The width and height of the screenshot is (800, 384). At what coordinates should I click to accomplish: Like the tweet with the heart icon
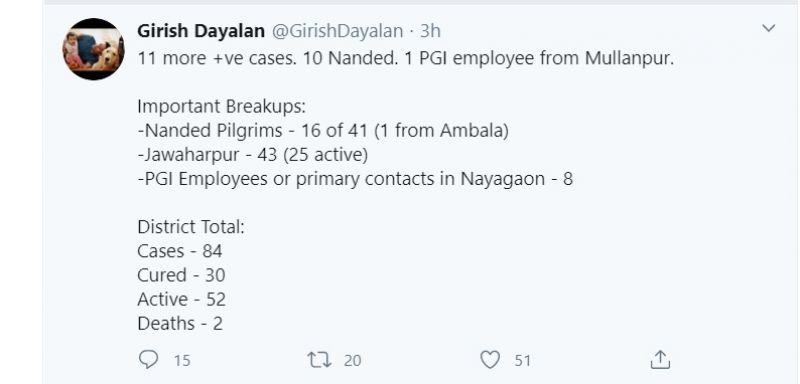click(x=490, y=361)
